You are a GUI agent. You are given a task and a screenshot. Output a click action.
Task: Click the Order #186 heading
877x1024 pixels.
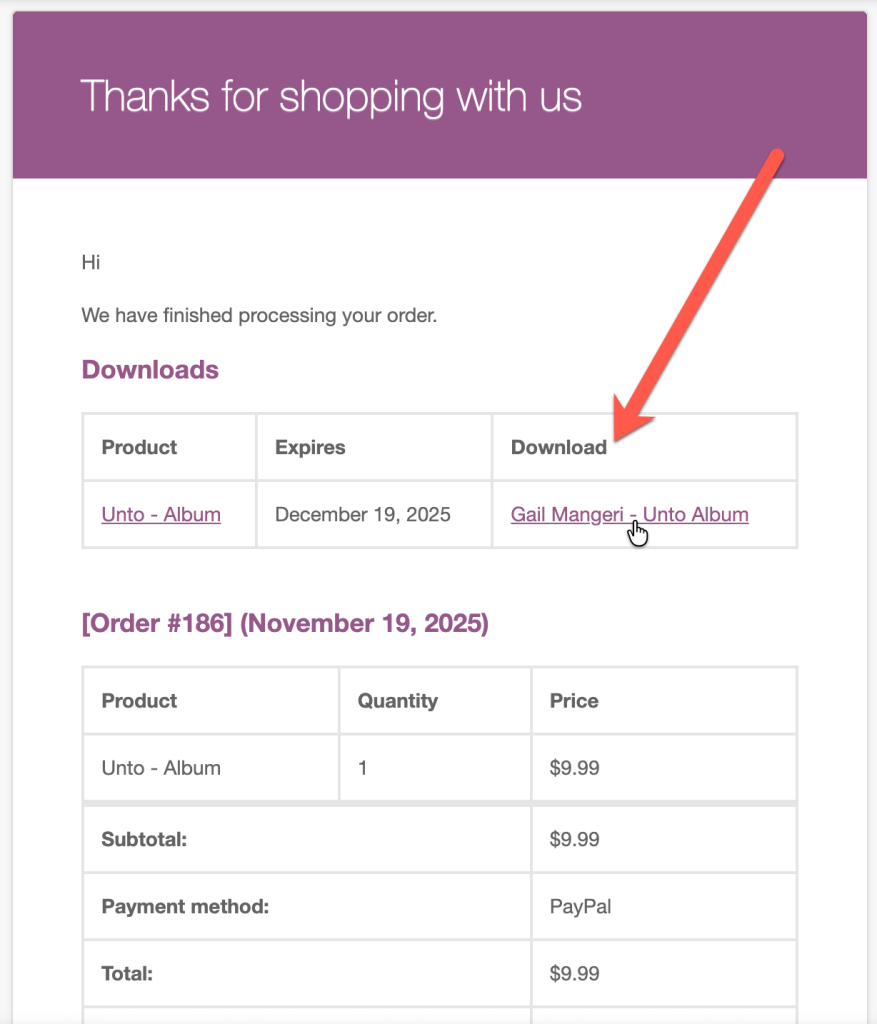point(285,624)
